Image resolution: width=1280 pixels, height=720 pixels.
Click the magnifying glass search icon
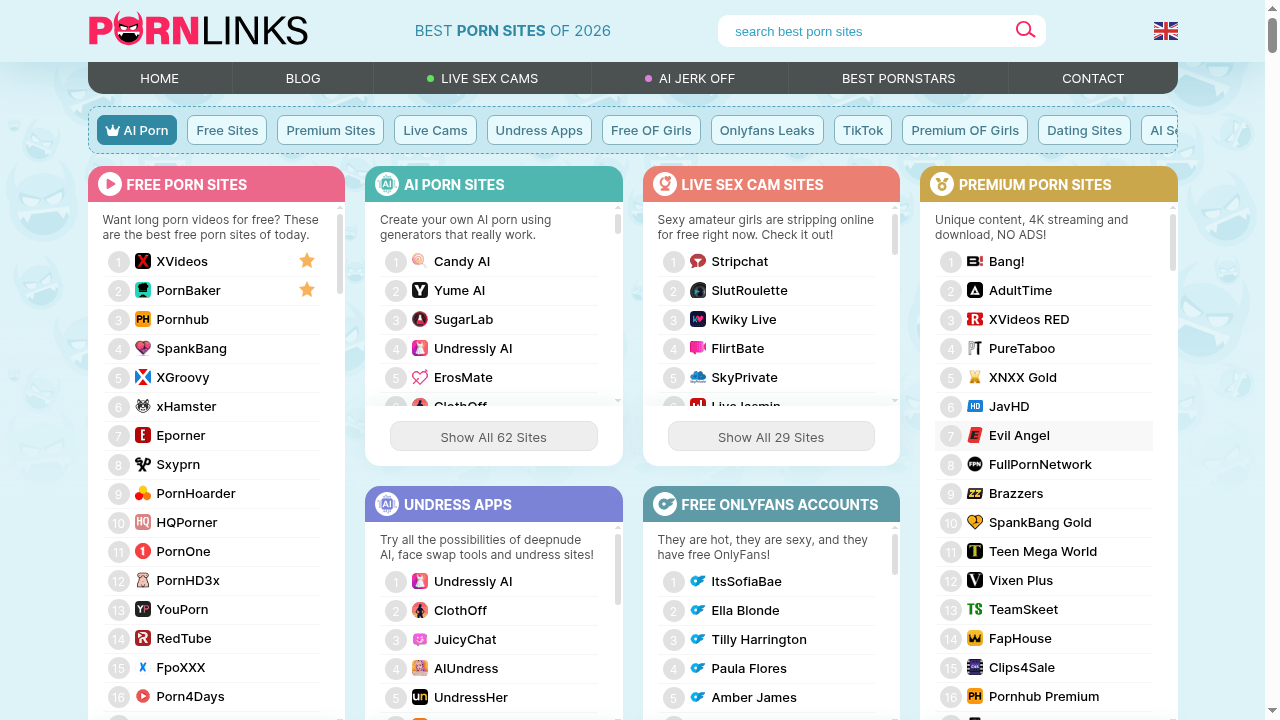[x=1025, y=30]
